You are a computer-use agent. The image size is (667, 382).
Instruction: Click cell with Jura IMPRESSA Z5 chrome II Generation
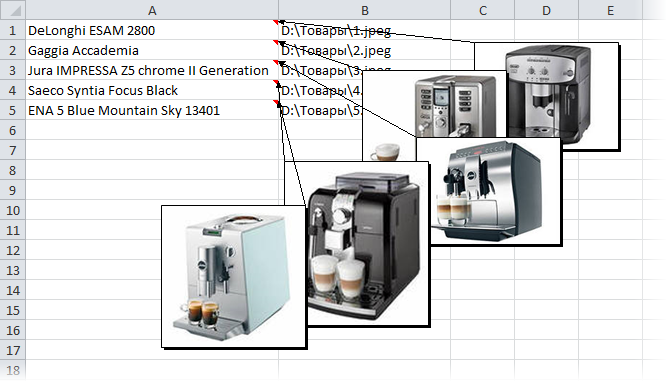click(152, 70)
